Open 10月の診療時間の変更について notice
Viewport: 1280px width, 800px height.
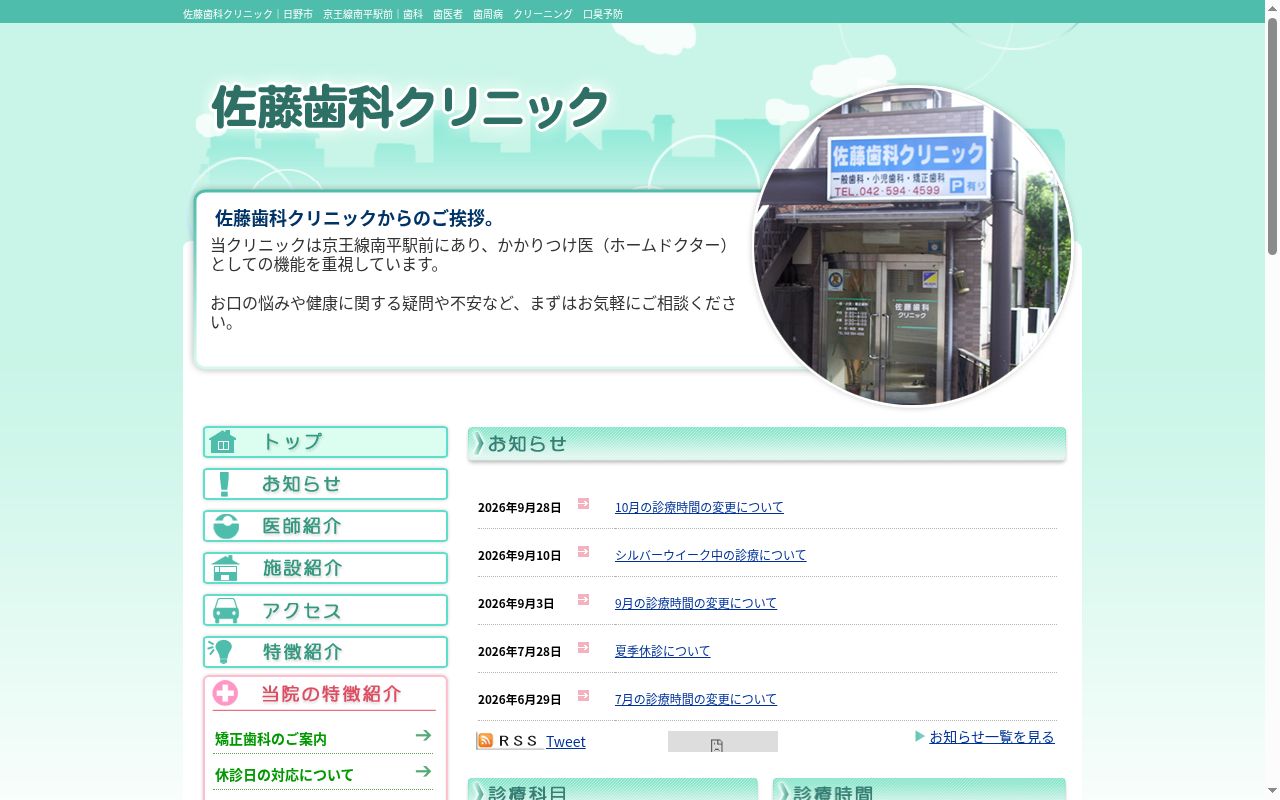[x=699, y=507]
